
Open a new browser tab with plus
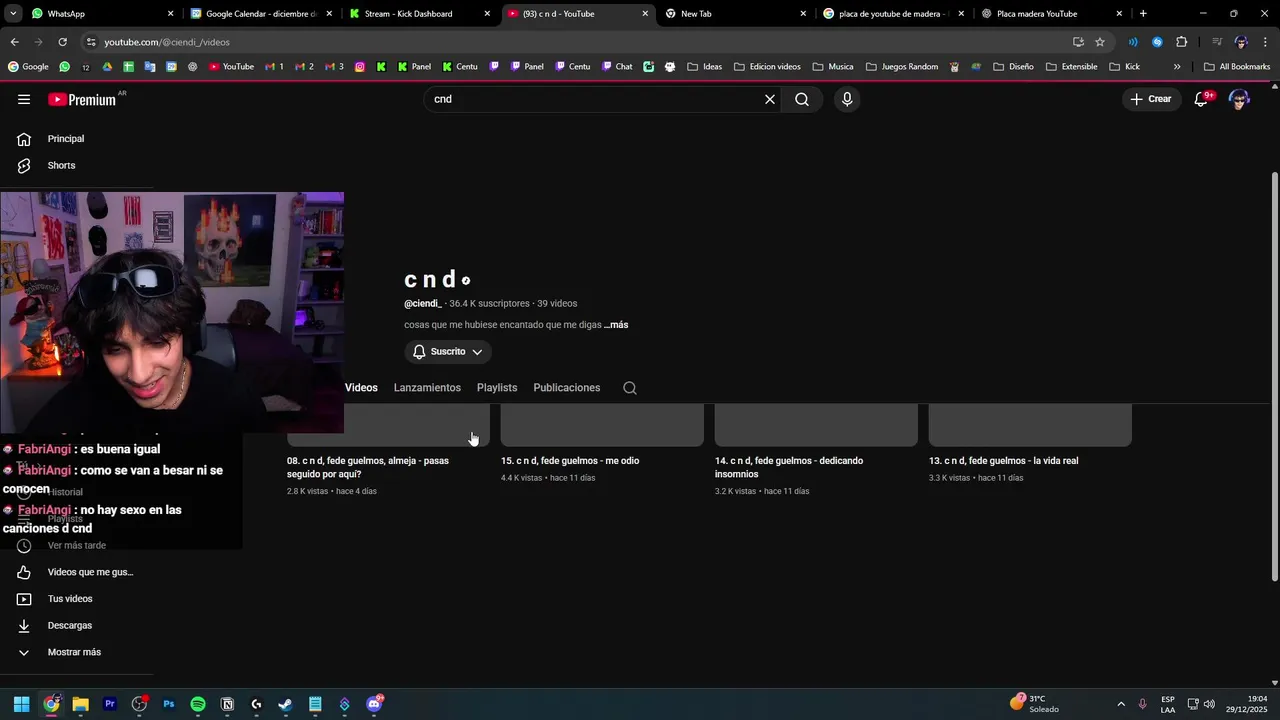[1143, 14]
